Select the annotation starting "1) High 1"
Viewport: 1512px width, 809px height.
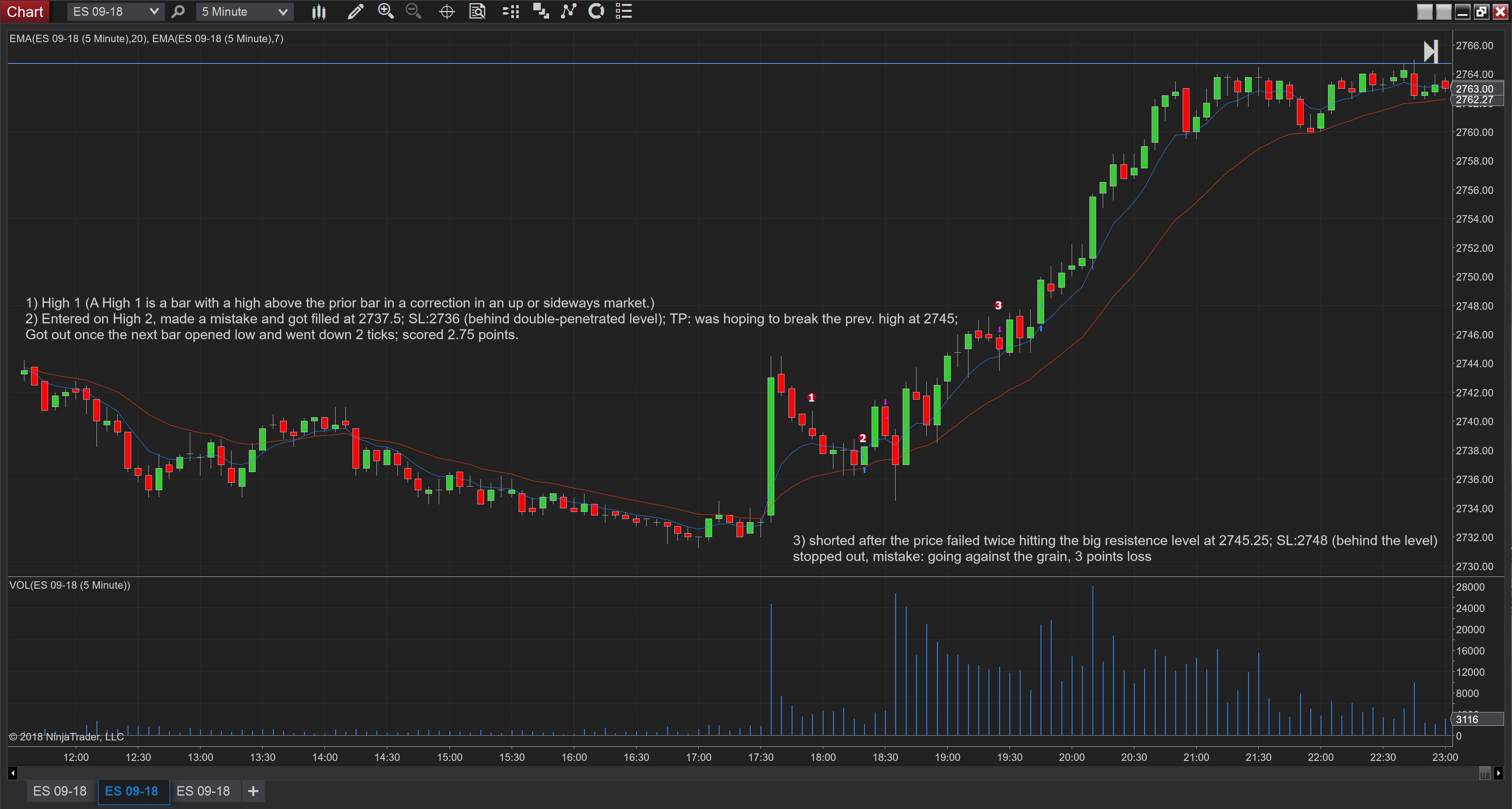pos(340,303)
